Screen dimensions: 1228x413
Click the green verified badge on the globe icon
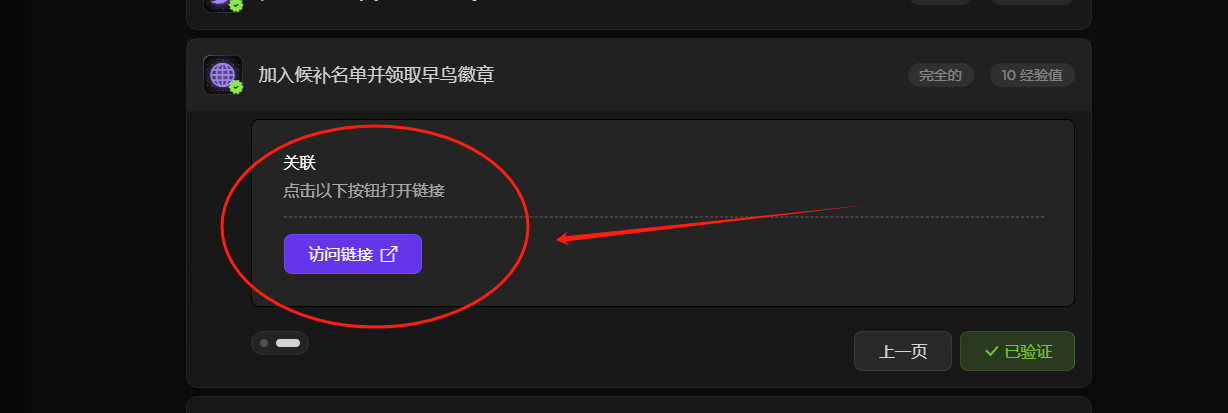click(x=236, y=87)
